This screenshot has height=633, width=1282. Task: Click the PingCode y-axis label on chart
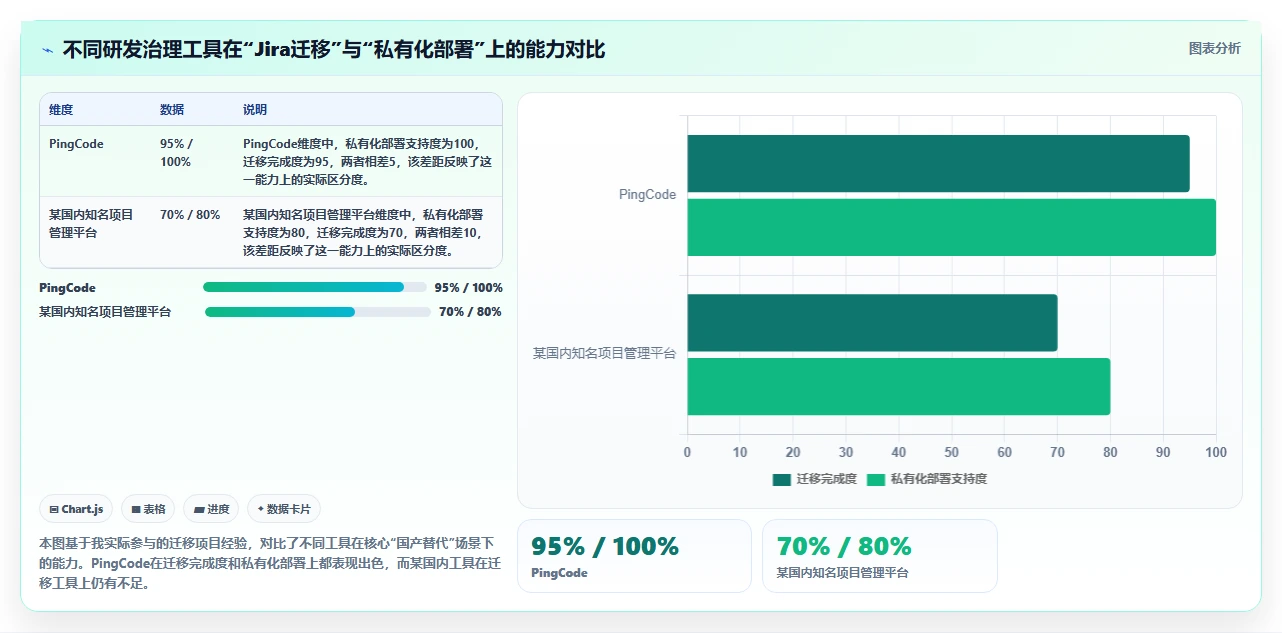point(647,195)
